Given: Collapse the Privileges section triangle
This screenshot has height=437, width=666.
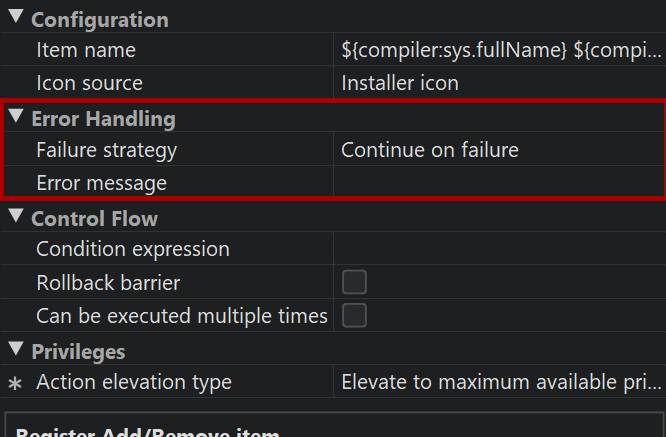Looking at the screenshot, I should (x=16, y=350).
